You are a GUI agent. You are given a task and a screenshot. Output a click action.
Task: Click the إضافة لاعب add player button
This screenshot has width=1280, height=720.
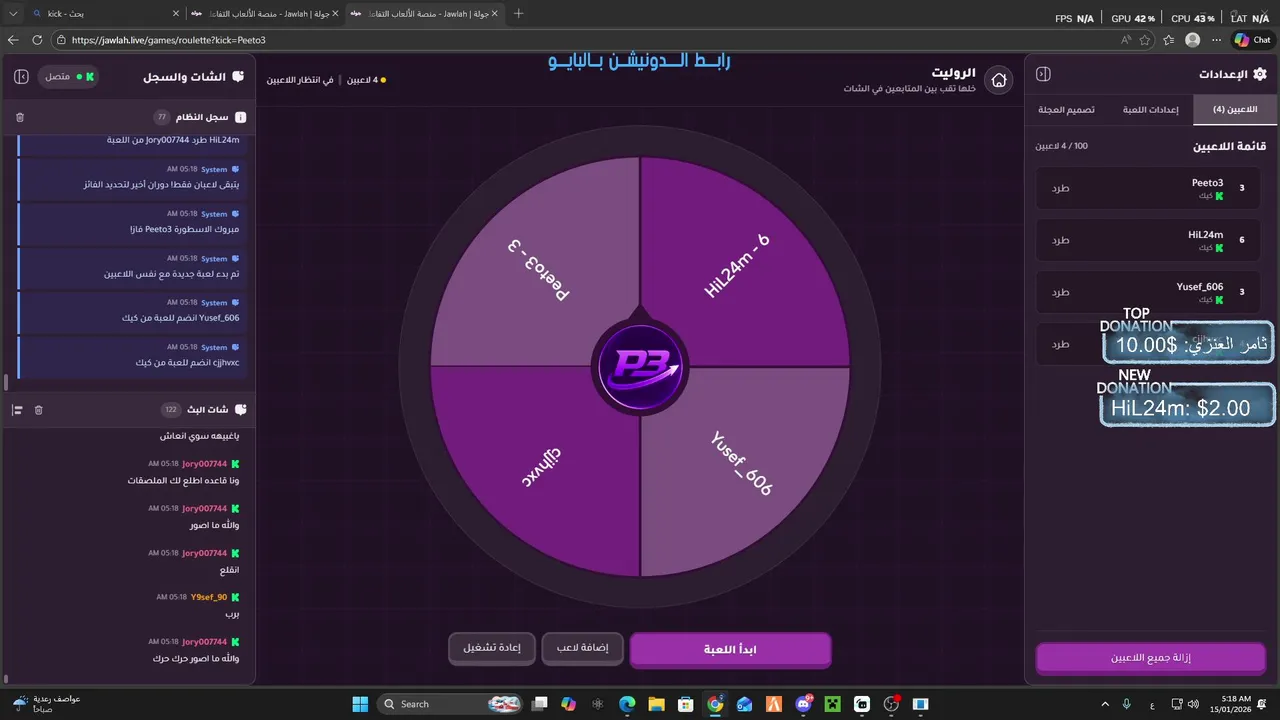[582, 648]
